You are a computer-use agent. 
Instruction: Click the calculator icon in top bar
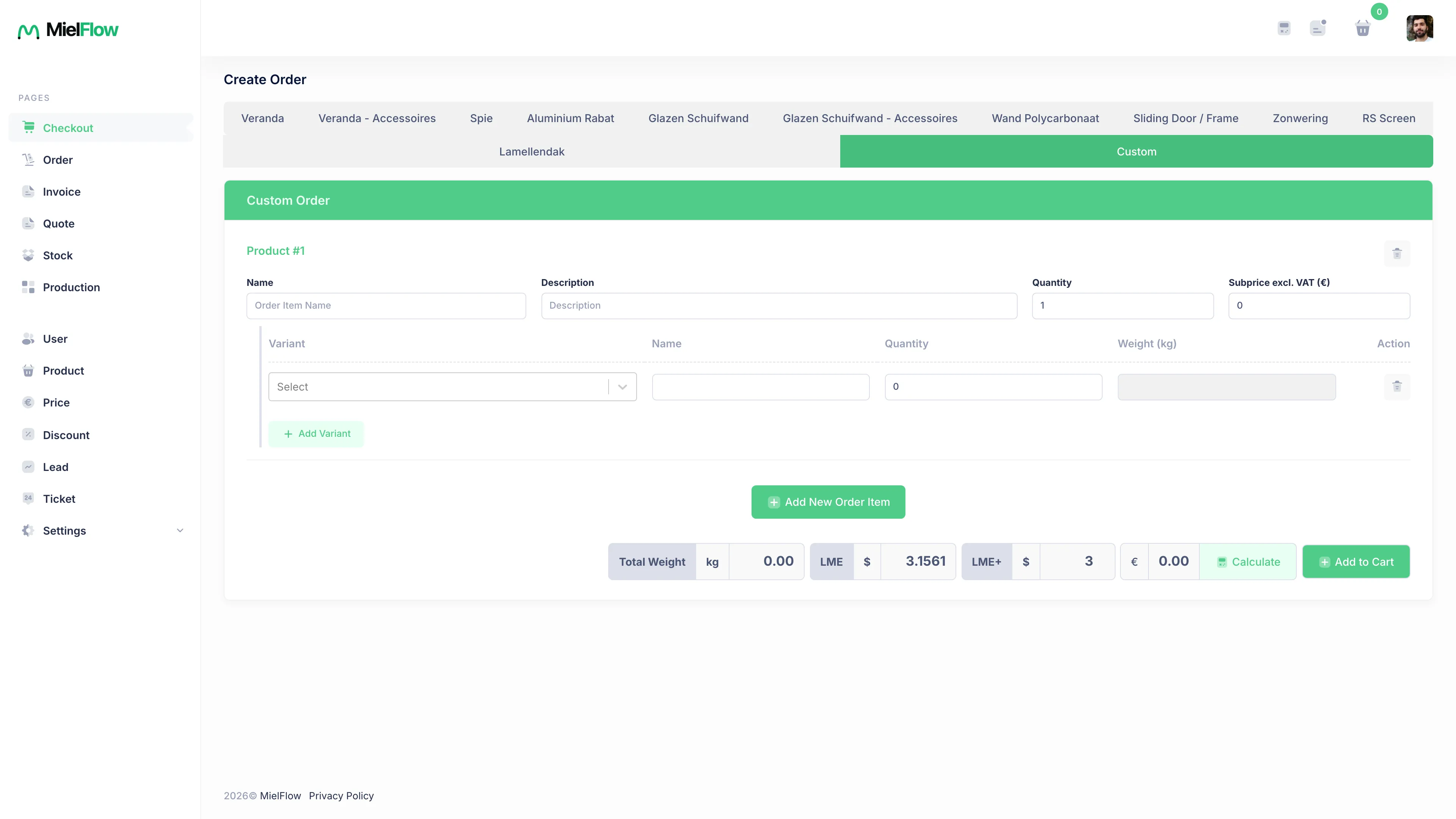tap(1284, 28)
